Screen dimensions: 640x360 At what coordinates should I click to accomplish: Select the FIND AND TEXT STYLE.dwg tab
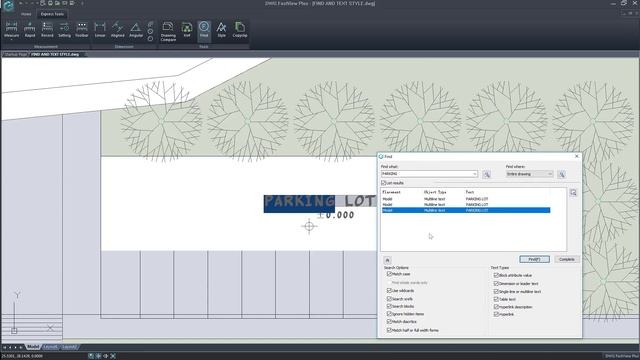[55, 54]
